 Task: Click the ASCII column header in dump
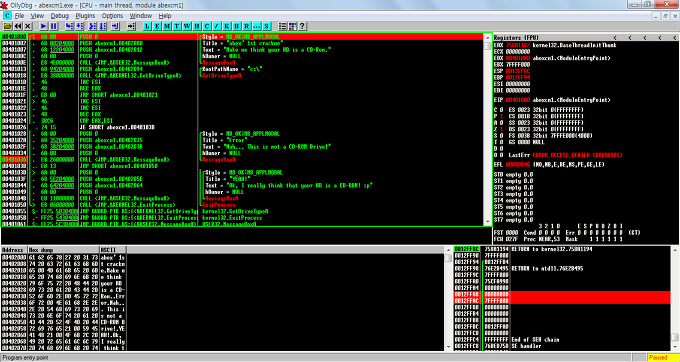click(x=113, y=250)
